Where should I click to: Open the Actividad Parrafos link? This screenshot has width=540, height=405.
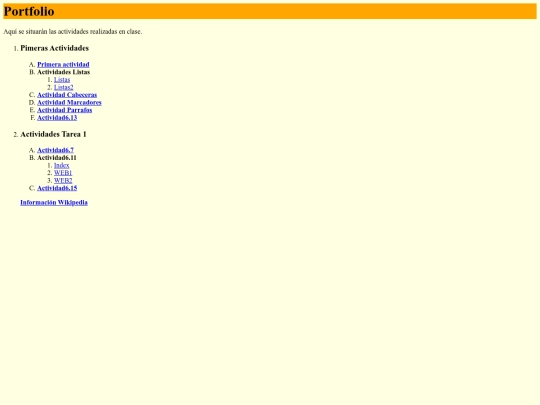(64, 110)
